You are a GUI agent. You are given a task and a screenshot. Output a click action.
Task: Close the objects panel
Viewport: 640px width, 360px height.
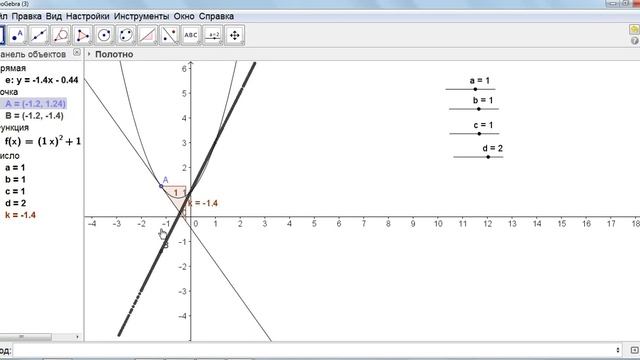[77, 52]
